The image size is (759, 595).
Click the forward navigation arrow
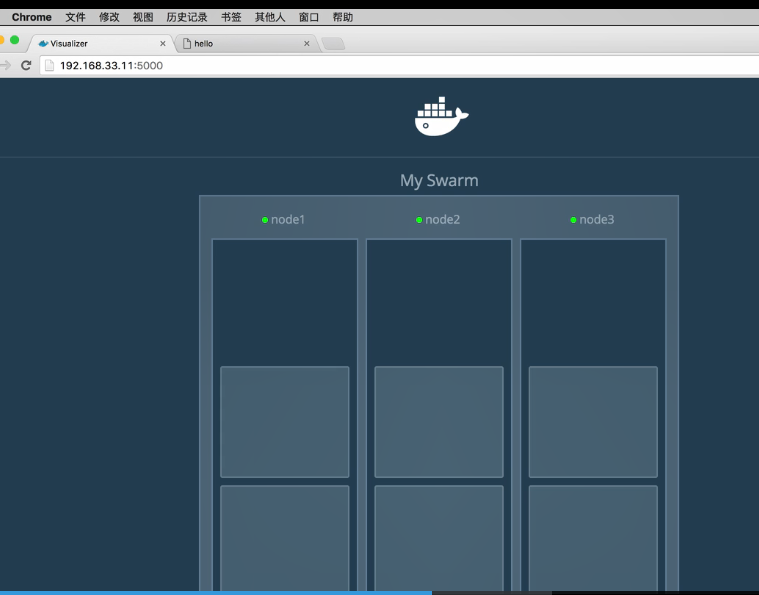[x=5, y=65]
